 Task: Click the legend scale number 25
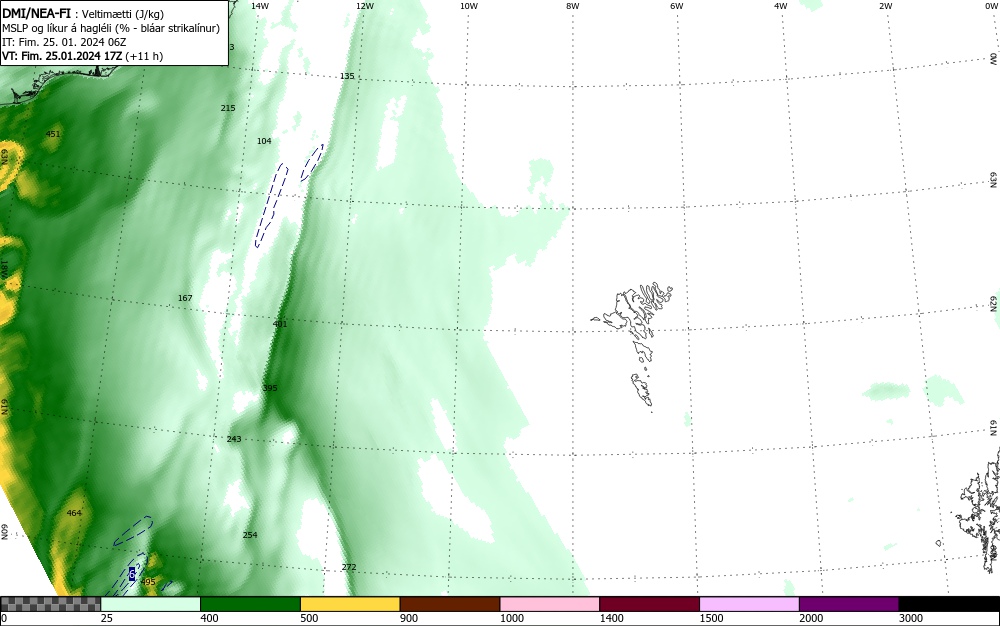[107, 618]
